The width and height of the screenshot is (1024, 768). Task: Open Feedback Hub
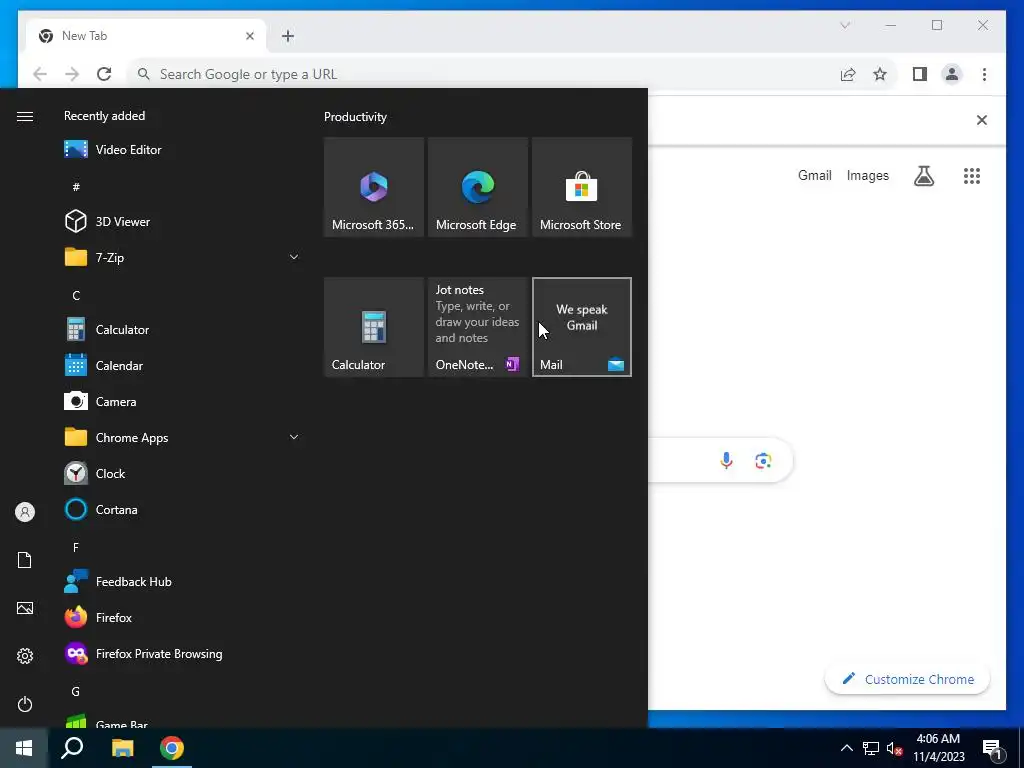pos(183,581)
